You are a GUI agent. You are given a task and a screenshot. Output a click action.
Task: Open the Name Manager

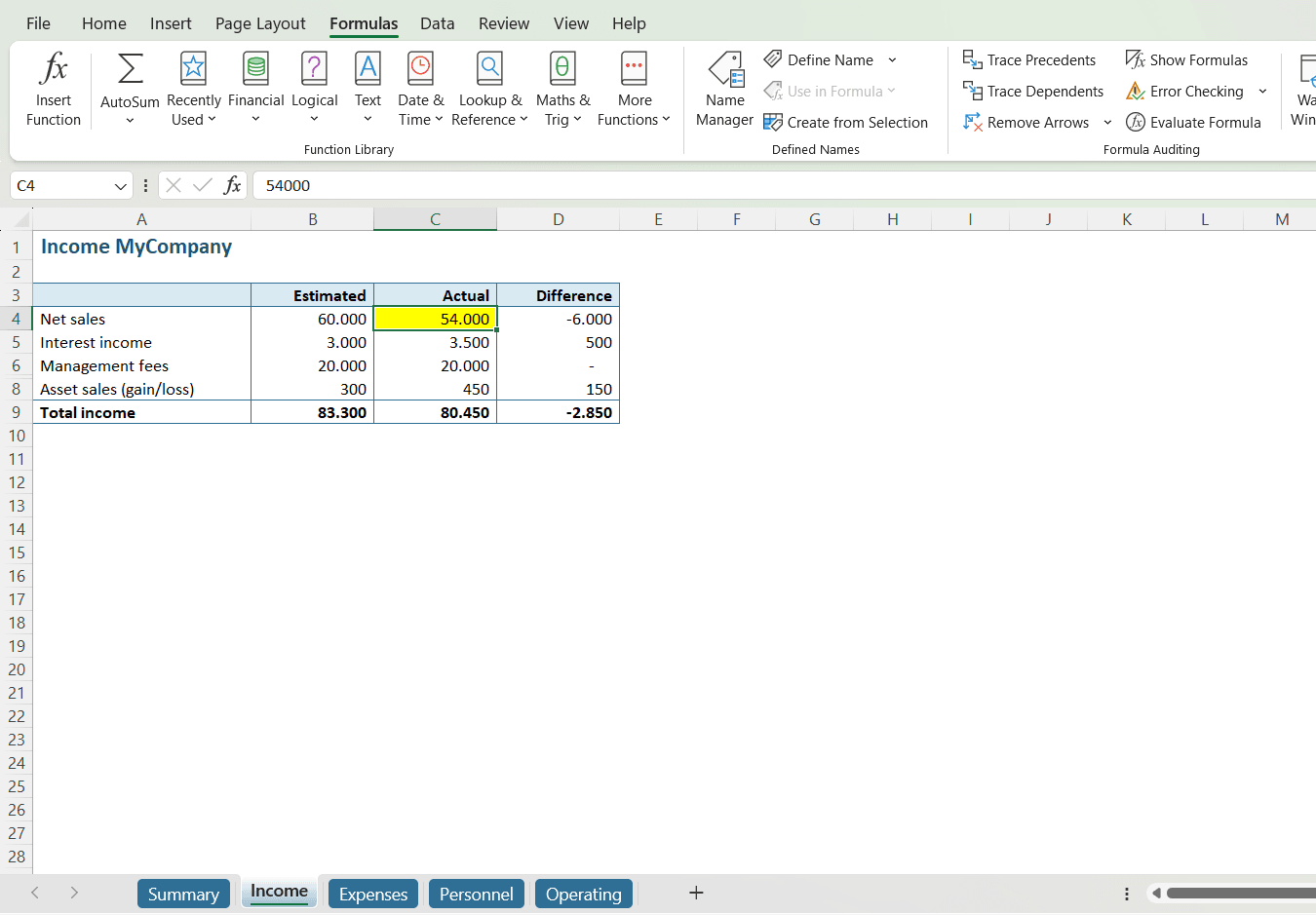(724, 90)
